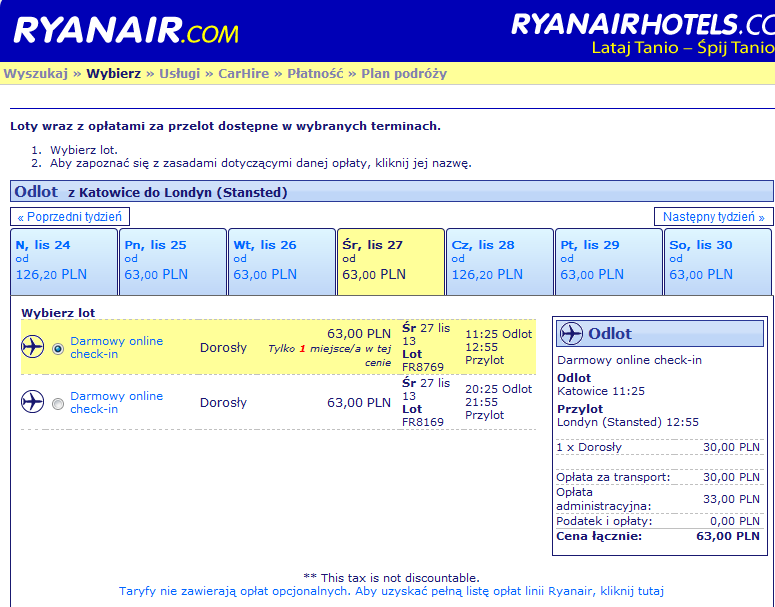This screenshot has height=607, width=775.
Task: Go to Poprzedni tydzień
Action: [x=70, y=217]
